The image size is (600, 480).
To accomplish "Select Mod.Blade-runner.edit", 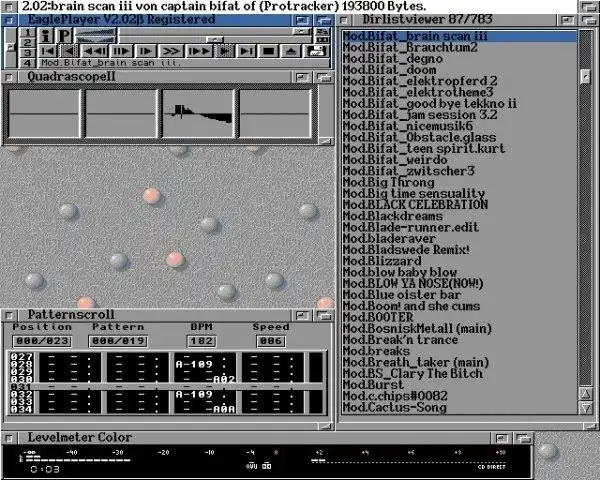I will [459, 227].
